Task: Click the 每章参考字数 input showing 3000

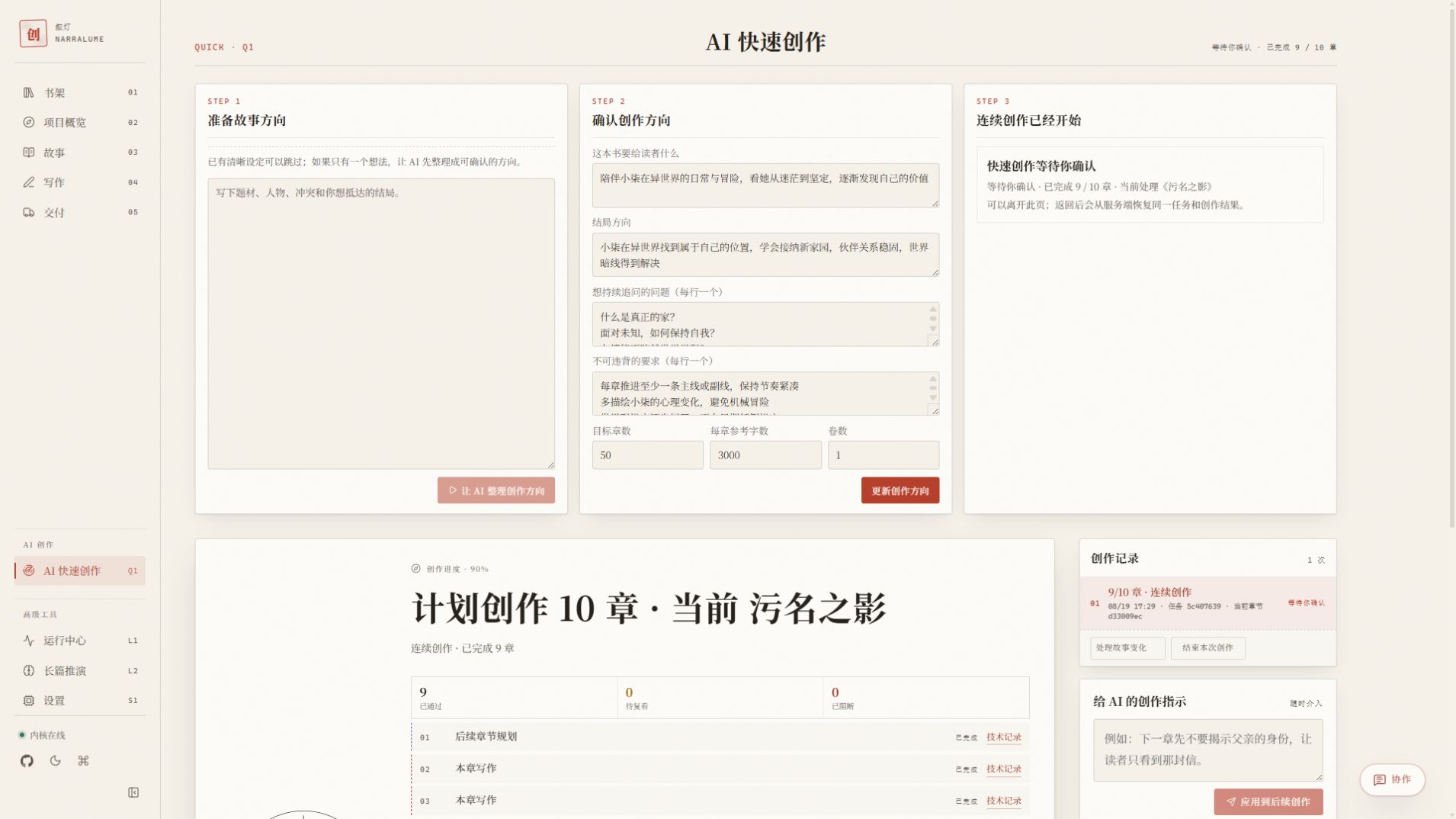Action: pyautogui.click(x=765, y=455)
